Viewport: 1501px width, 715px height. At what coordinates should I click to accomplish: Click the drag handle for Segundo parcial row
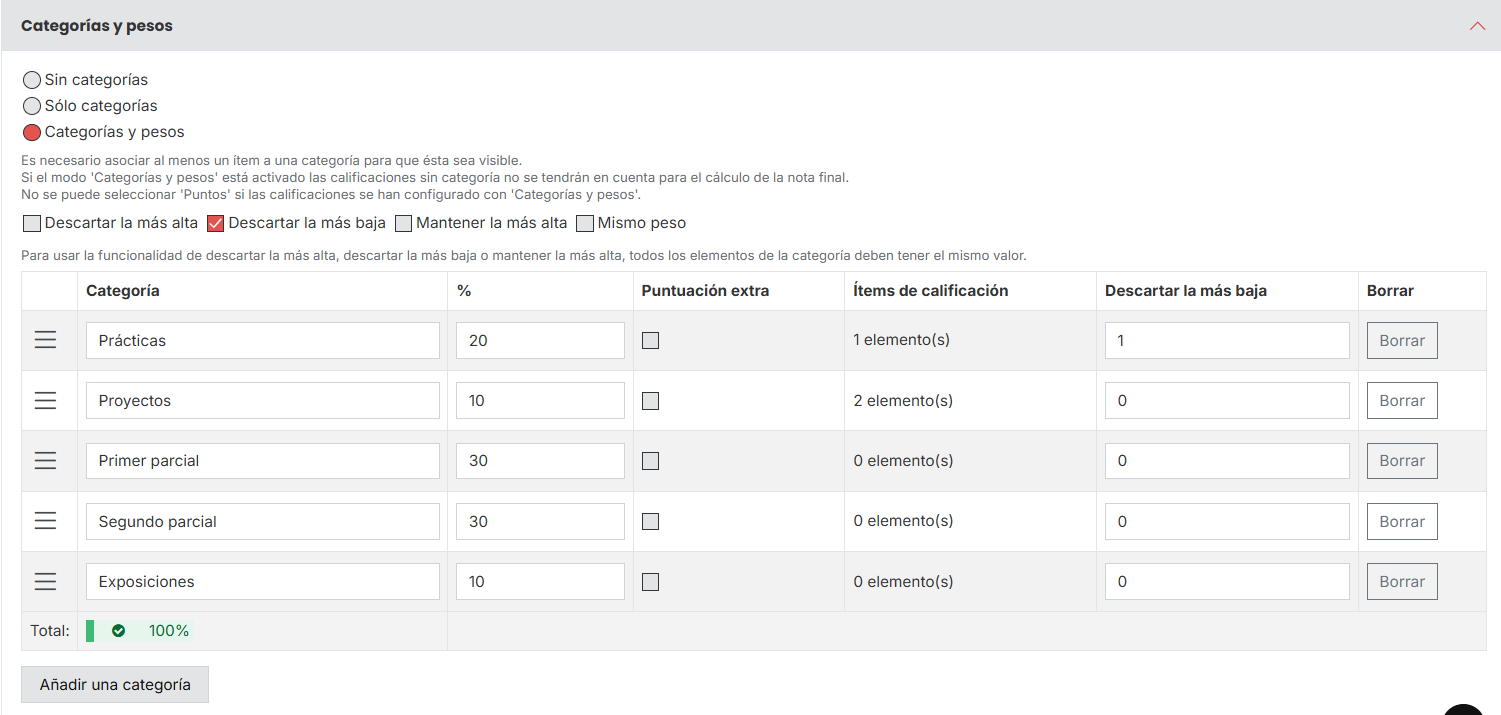[45, 521]
